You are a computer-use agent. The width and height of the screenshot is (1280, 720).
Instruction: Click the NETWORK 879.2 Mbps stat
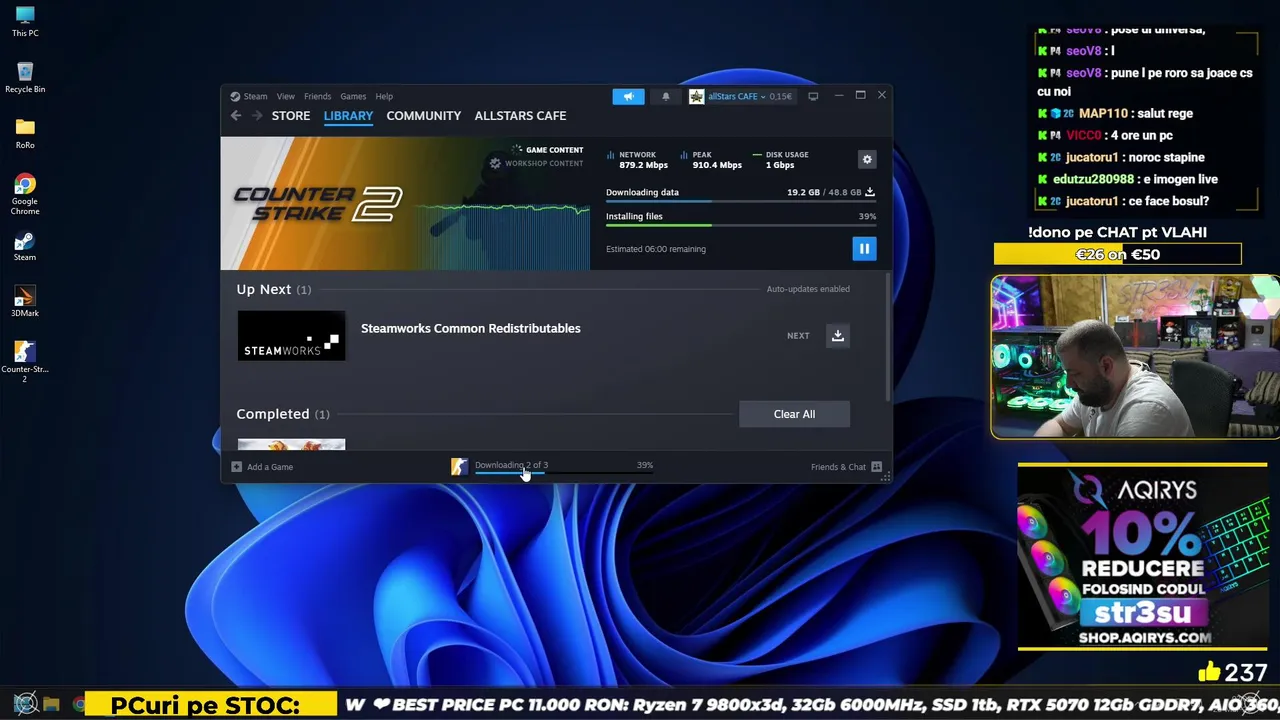click(637, 160)
